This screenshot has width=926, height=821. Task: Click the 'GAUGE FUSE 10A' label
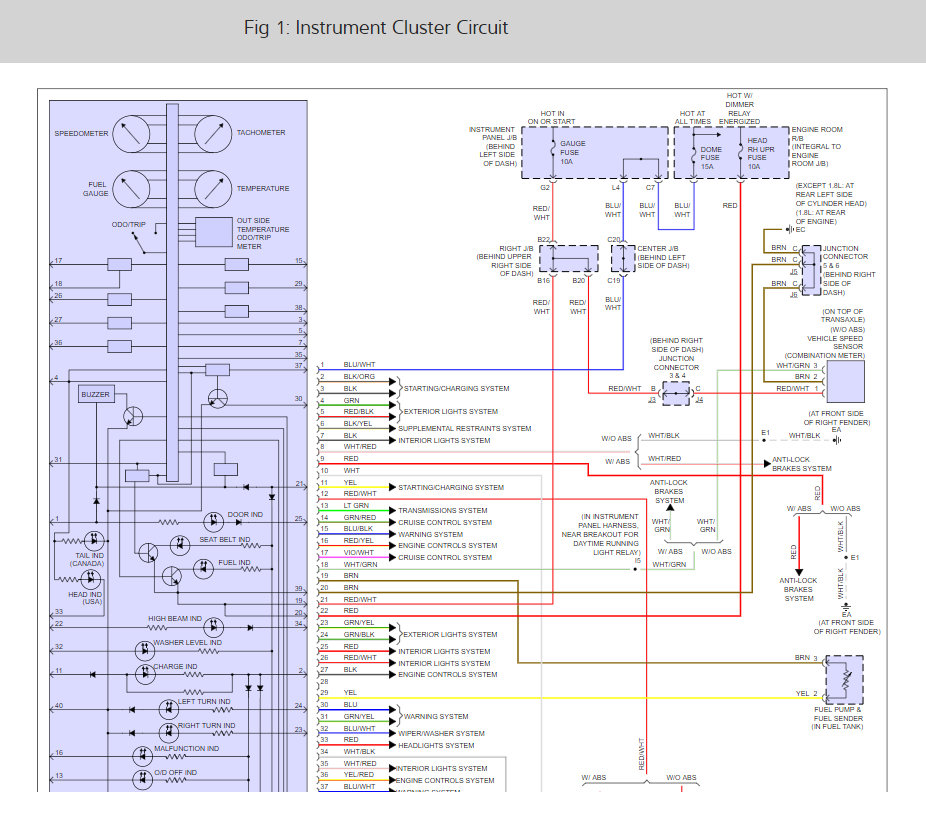572,152
